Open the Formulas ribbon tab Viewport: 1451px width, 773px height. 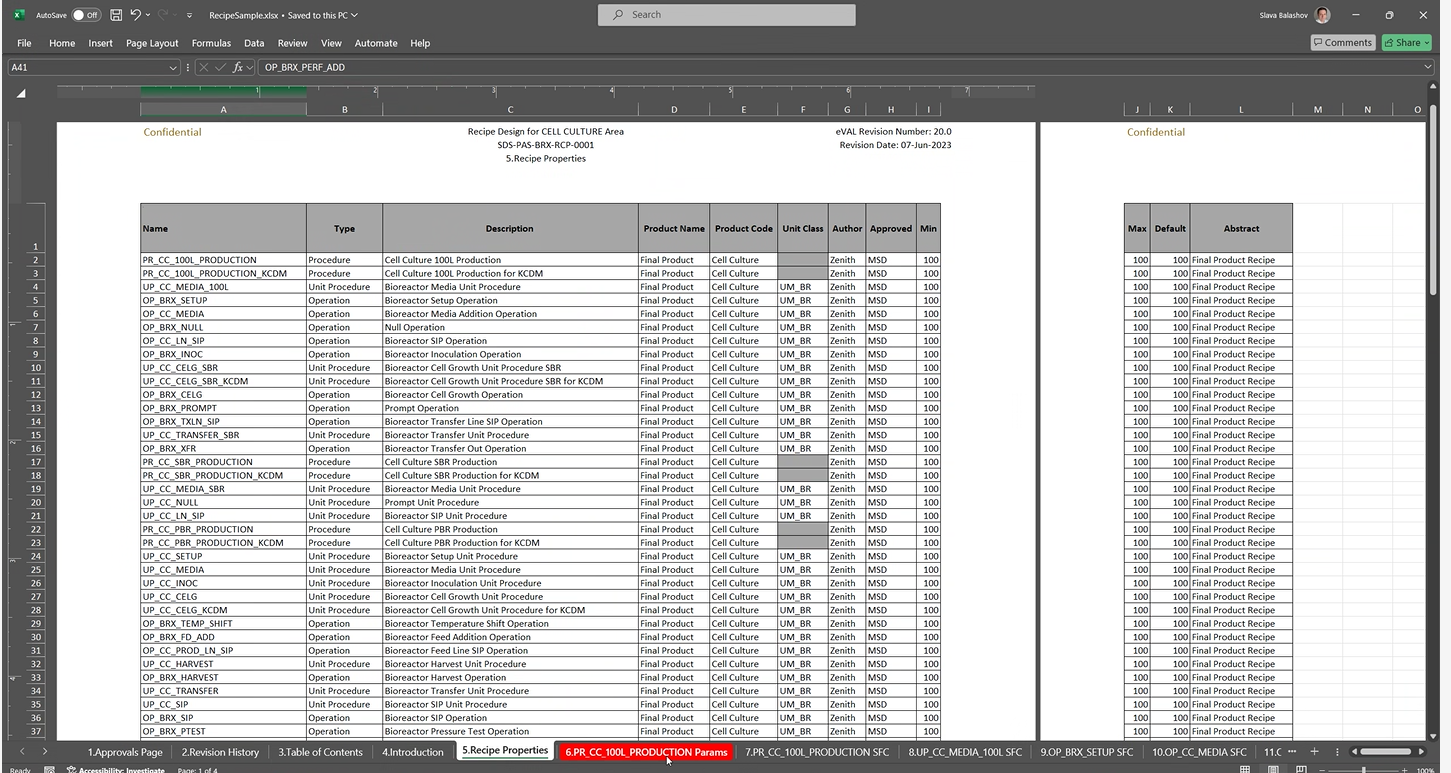[x=211, y=43]
